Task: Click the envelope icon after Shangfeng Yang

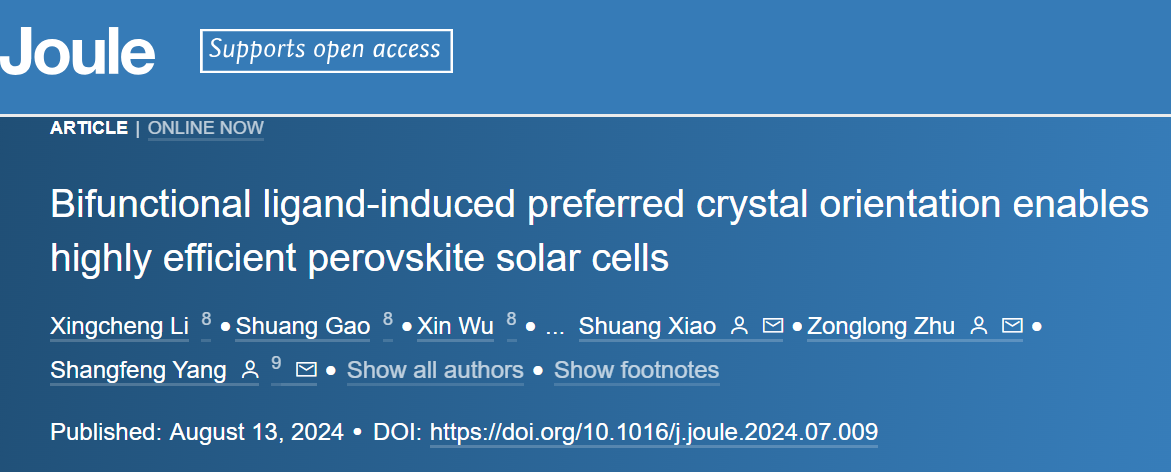Action: tap(306, 370)
